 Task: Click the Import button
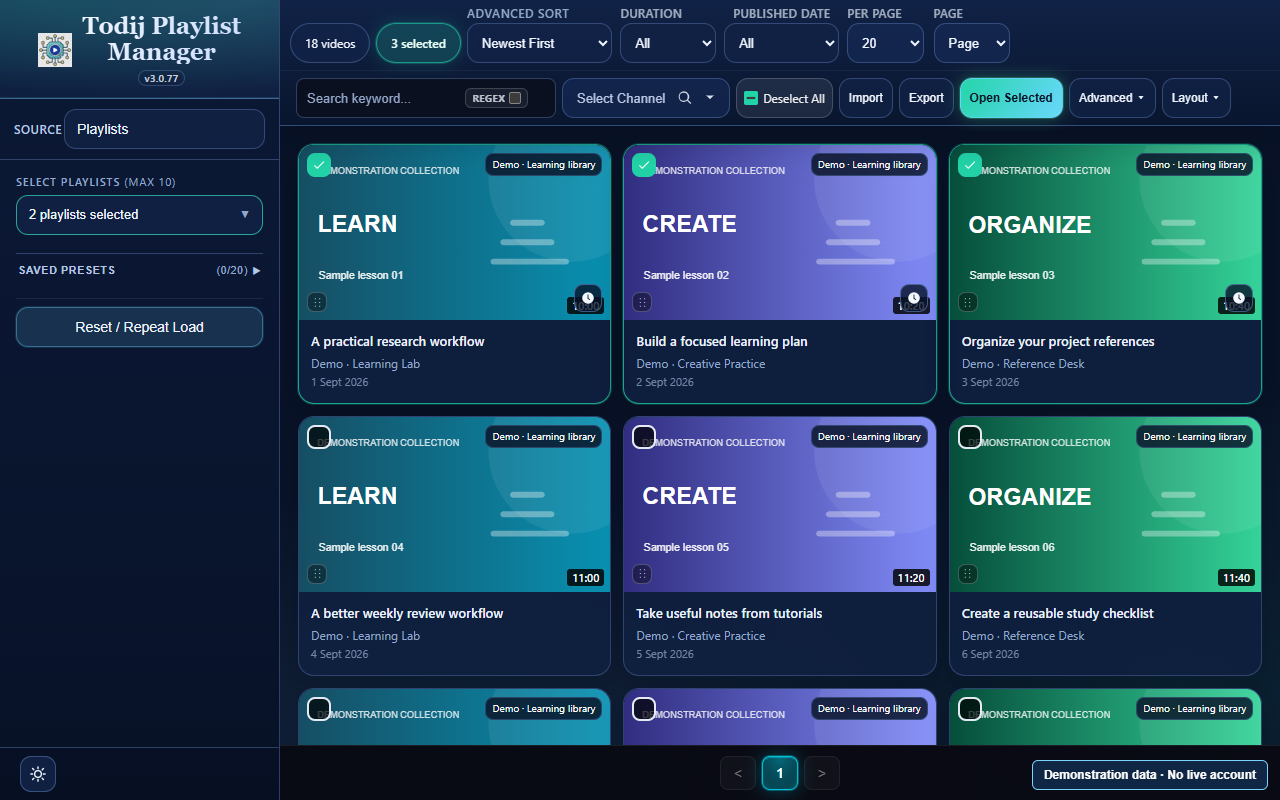866,98
